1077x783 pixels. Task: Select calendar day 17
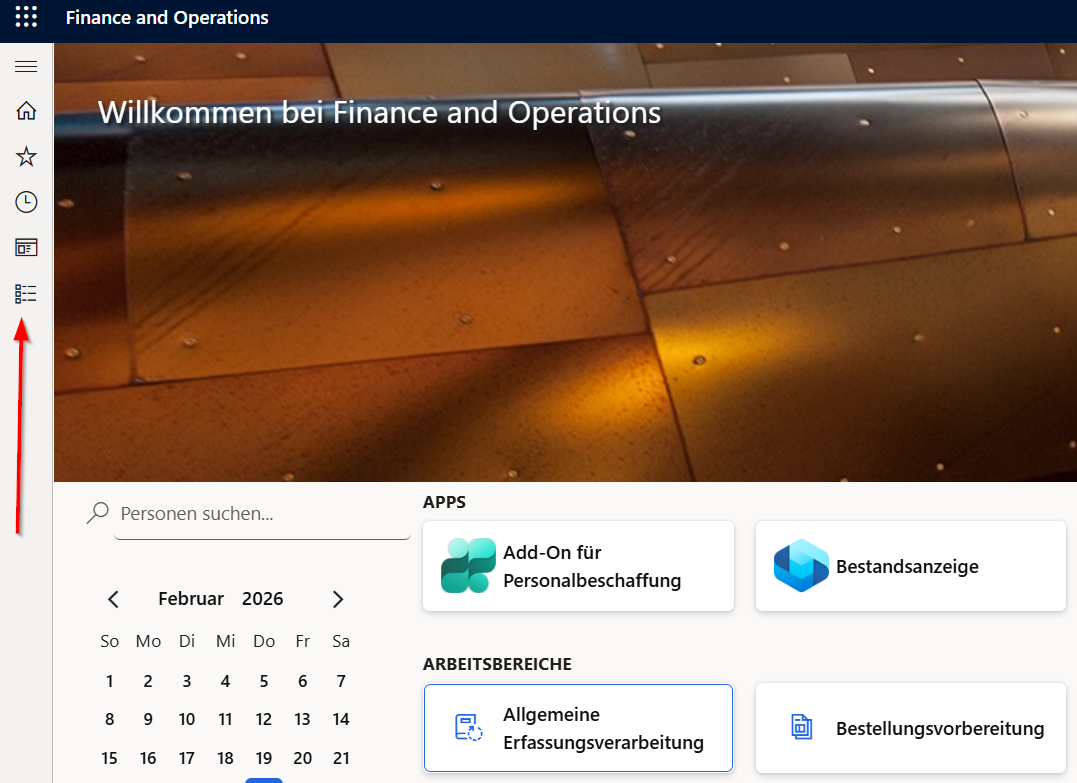[187, 758]
